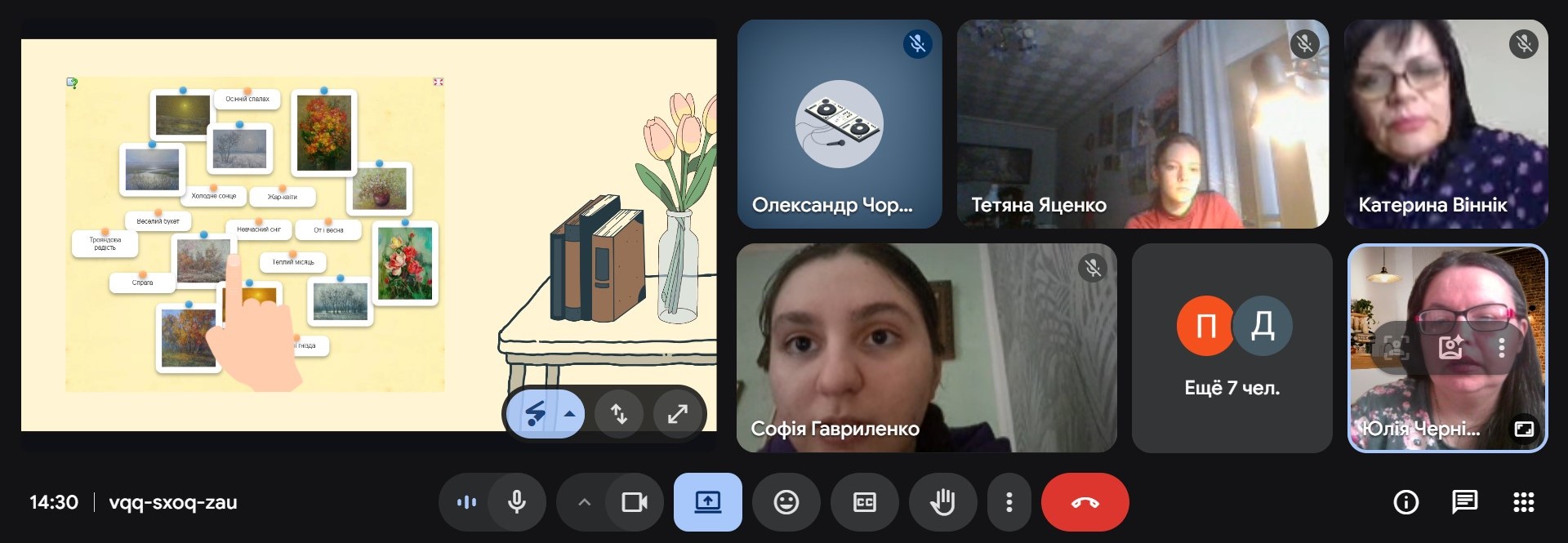Open the emoji reactions panel

click(786, 502)
